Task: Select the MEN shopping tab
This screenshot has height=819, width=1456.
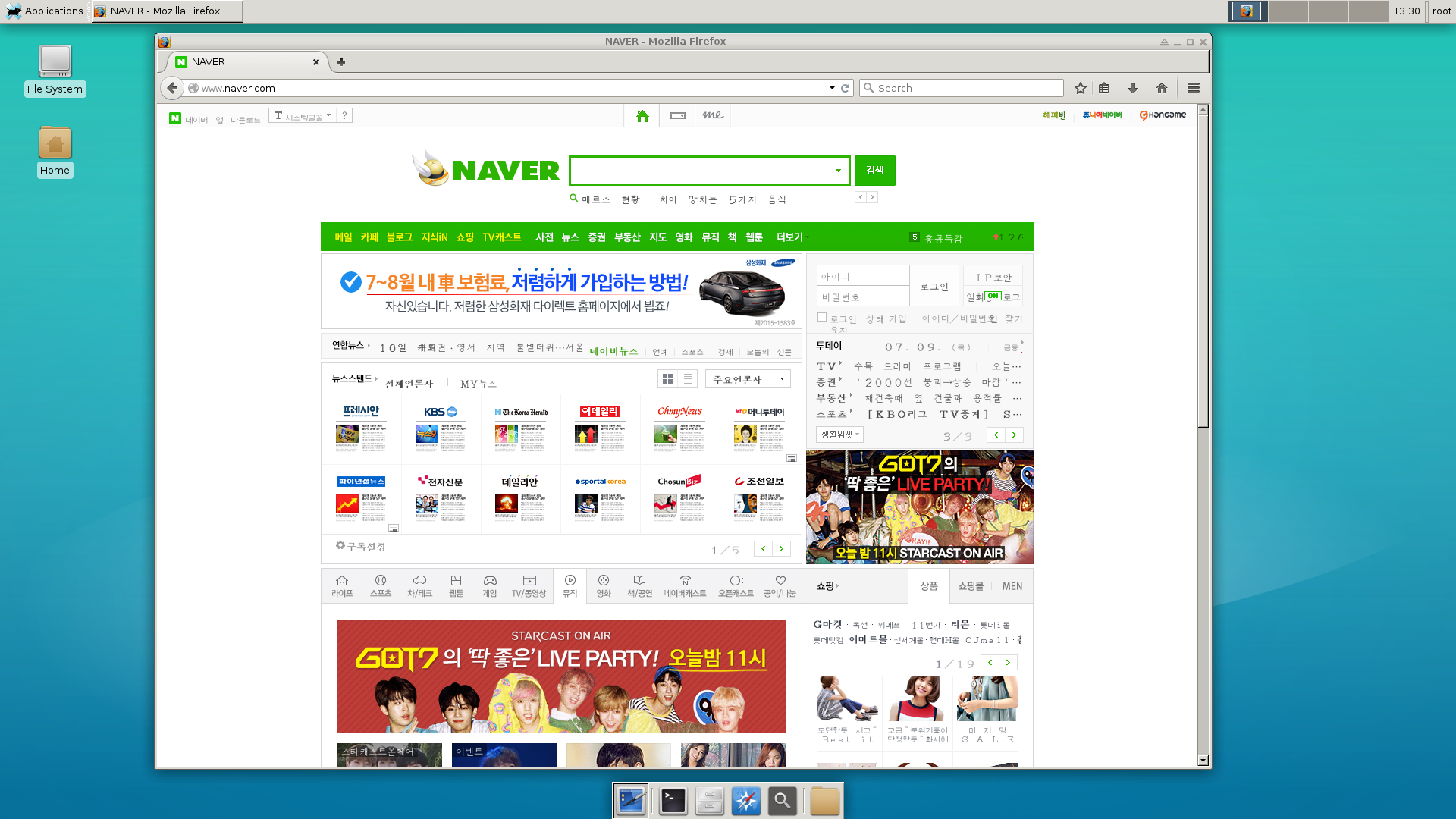Action: [x=1012, y=586]
